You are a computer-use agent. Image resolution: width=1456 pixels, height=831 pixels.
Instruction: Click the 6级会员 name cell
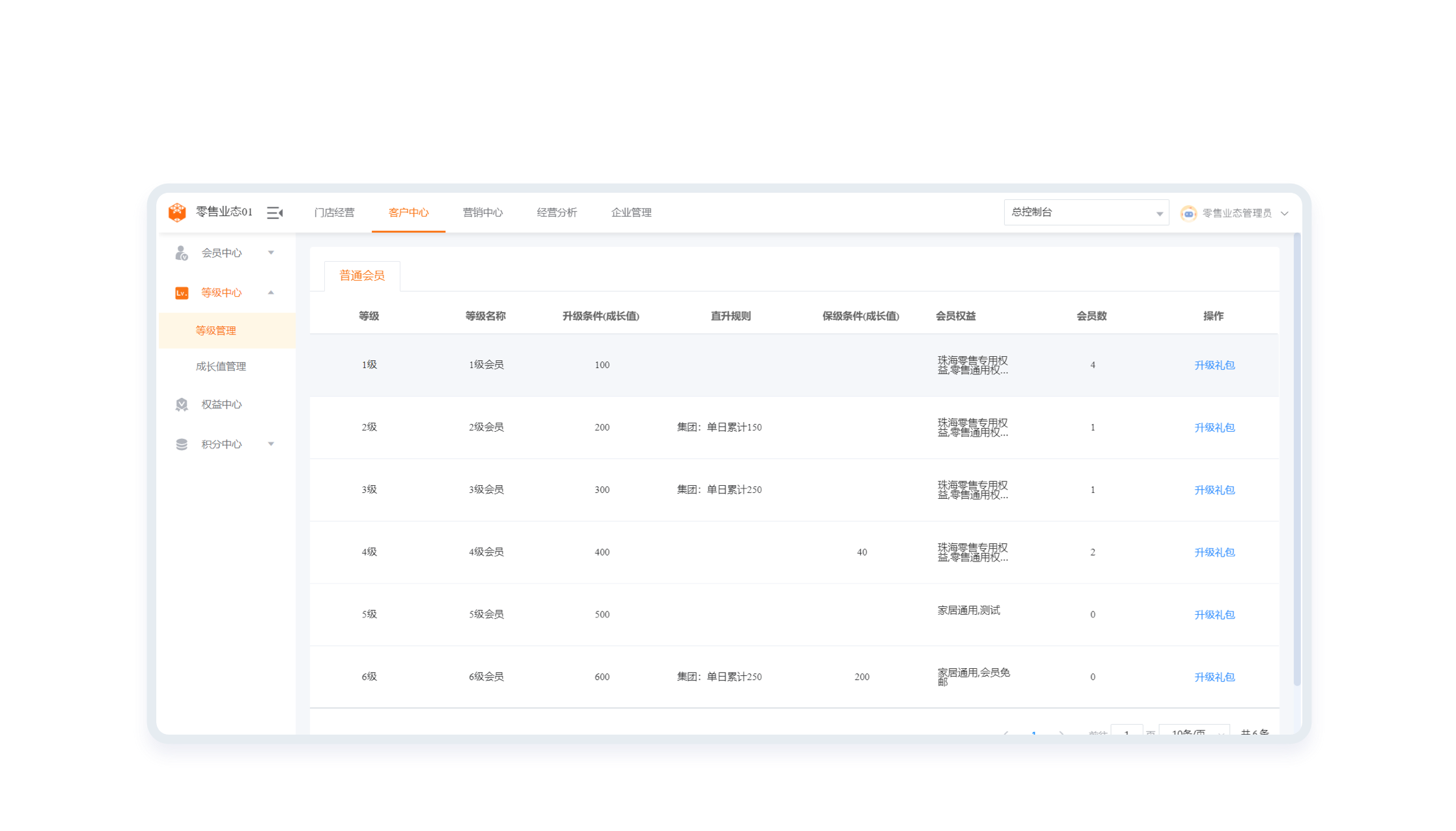click(x=486, y=677)
